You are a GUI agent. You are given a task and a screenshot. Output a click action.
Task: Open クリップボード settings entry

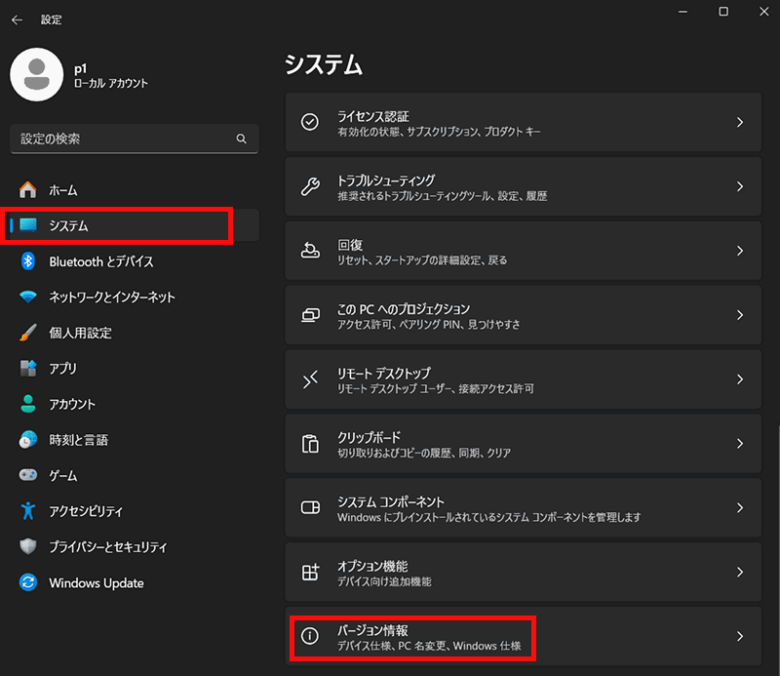[523, 443]
